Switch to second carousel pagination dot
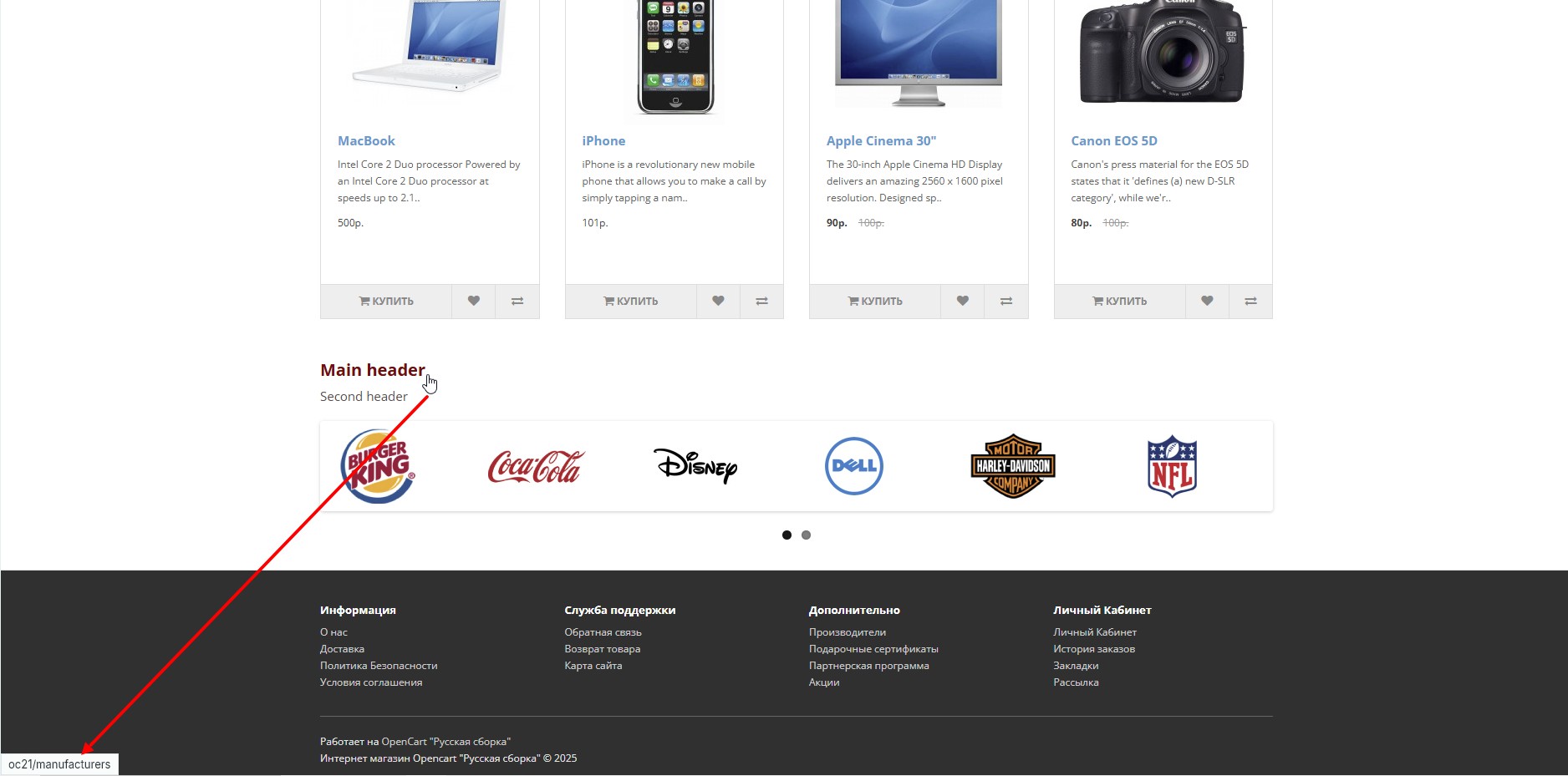 coord(806,535)
